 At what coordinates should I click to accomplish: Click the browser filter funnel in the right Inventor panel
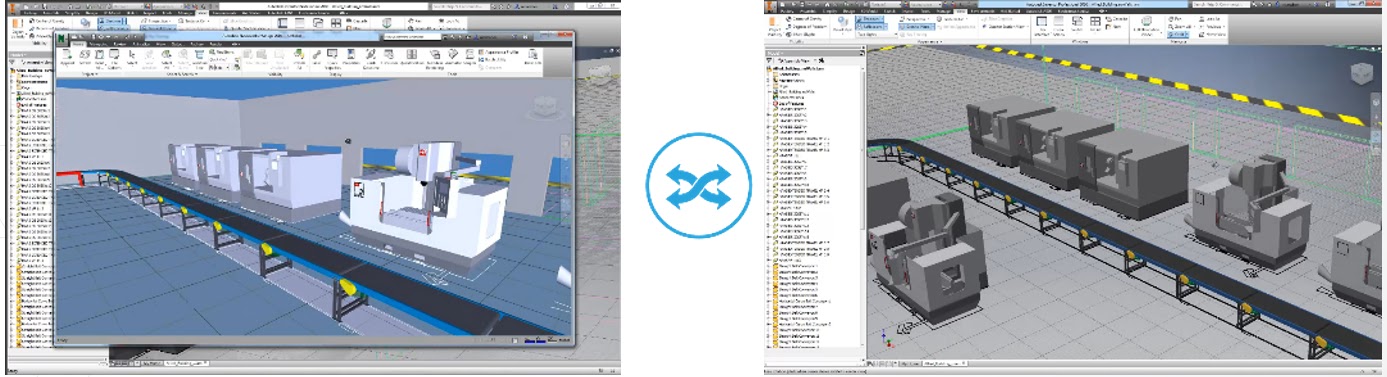coord(769,60)
